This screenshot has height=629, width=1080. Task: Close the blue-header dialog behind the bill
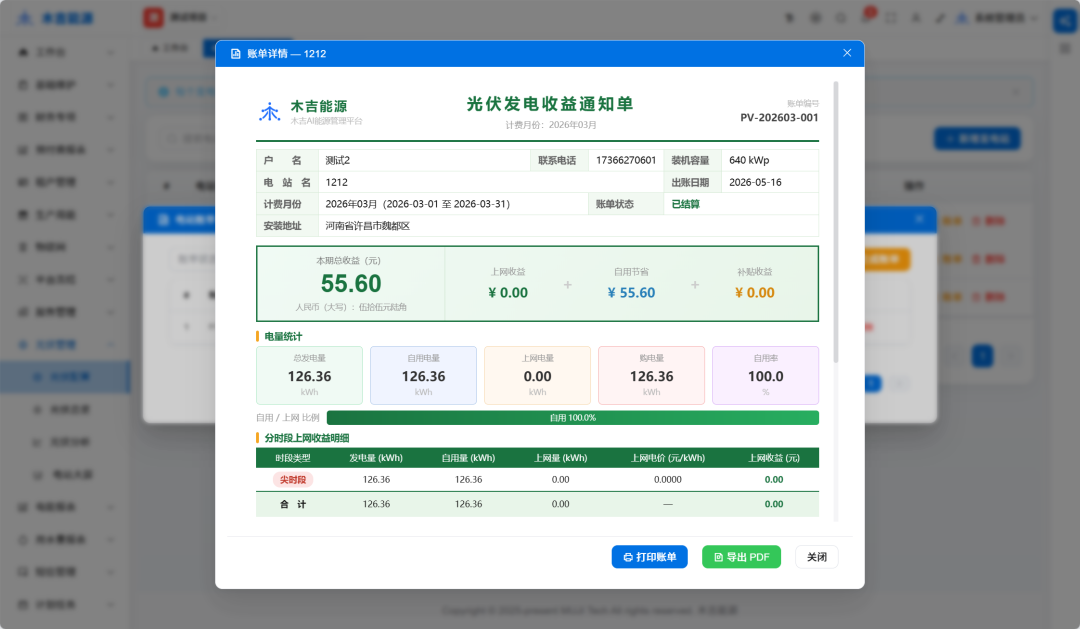[x=920, y=218]
